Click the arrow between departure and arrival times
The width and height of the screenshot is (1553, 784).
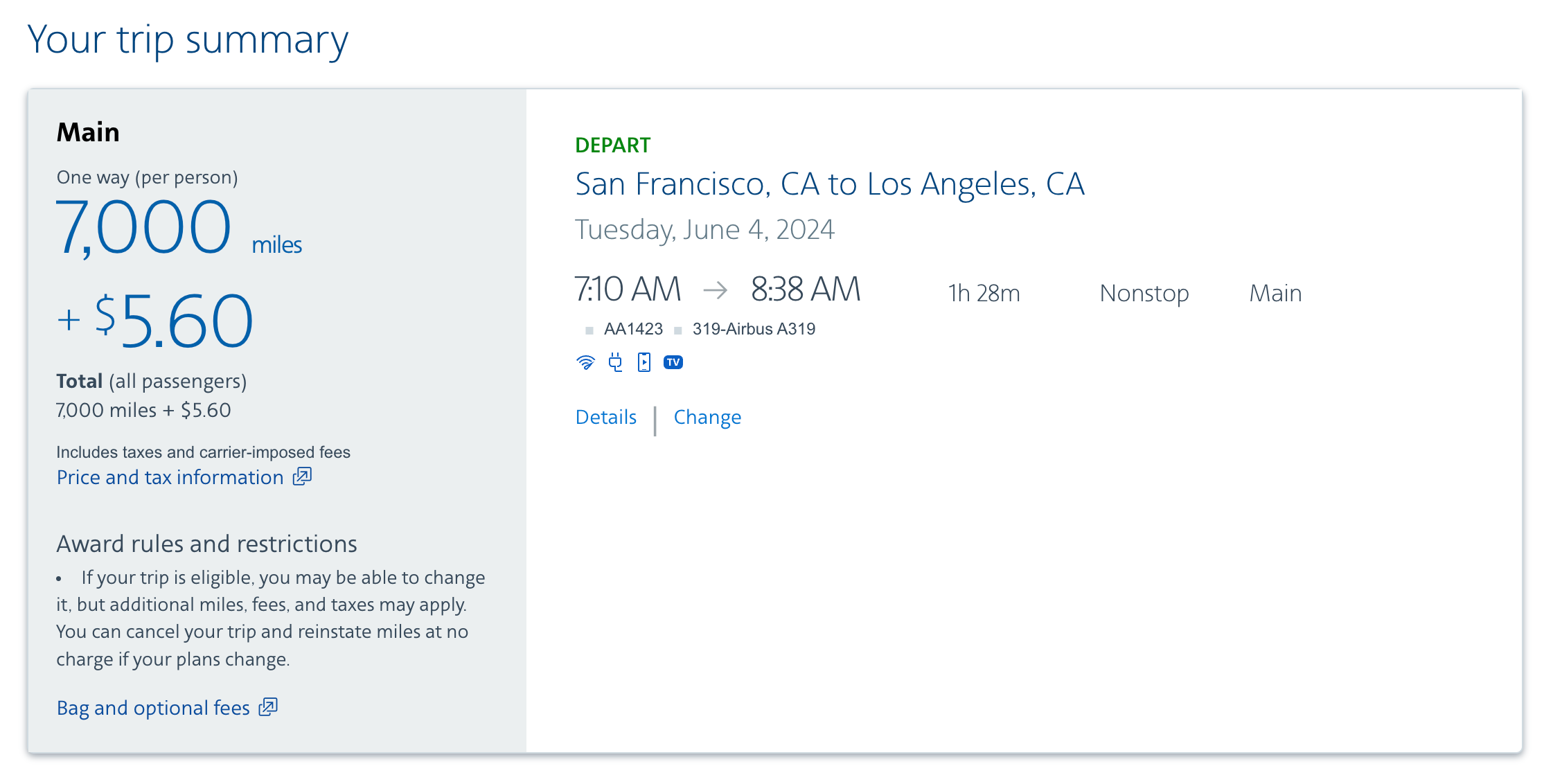pyautogui.click(x=716, y=289)
